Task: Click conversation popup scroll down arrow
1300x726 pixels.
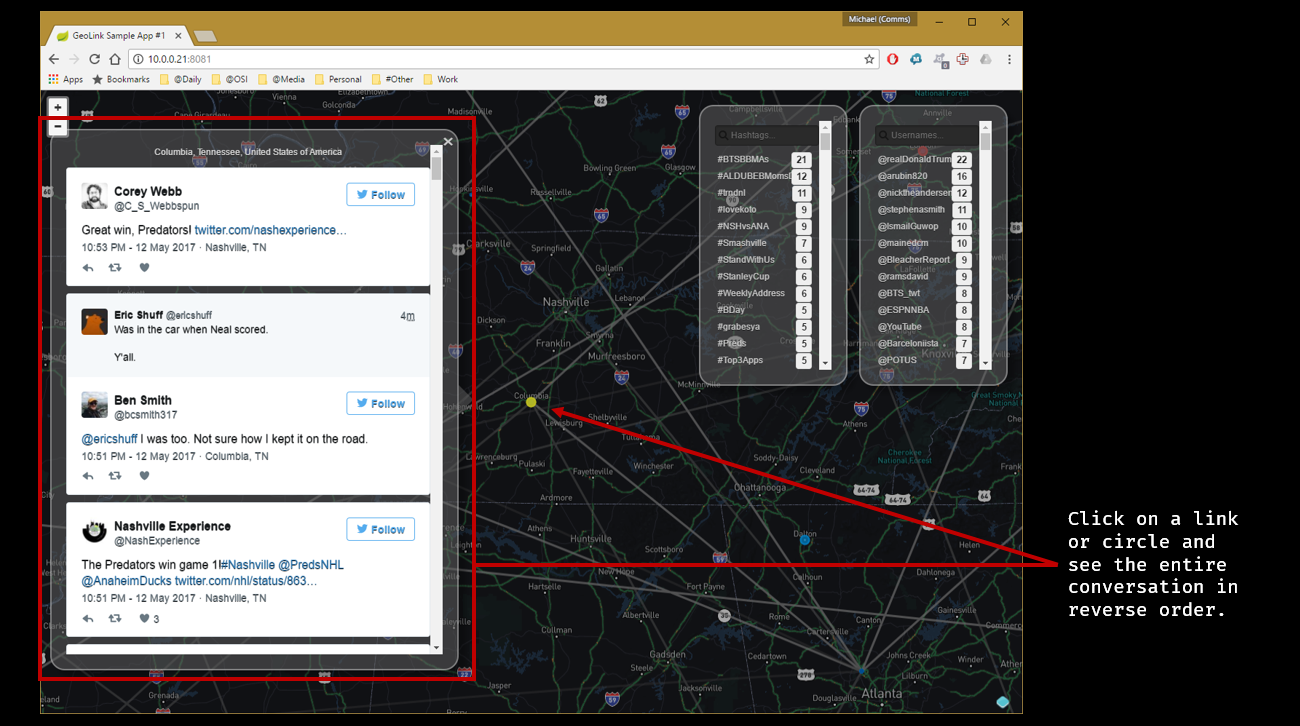Action: pos(436,648)
